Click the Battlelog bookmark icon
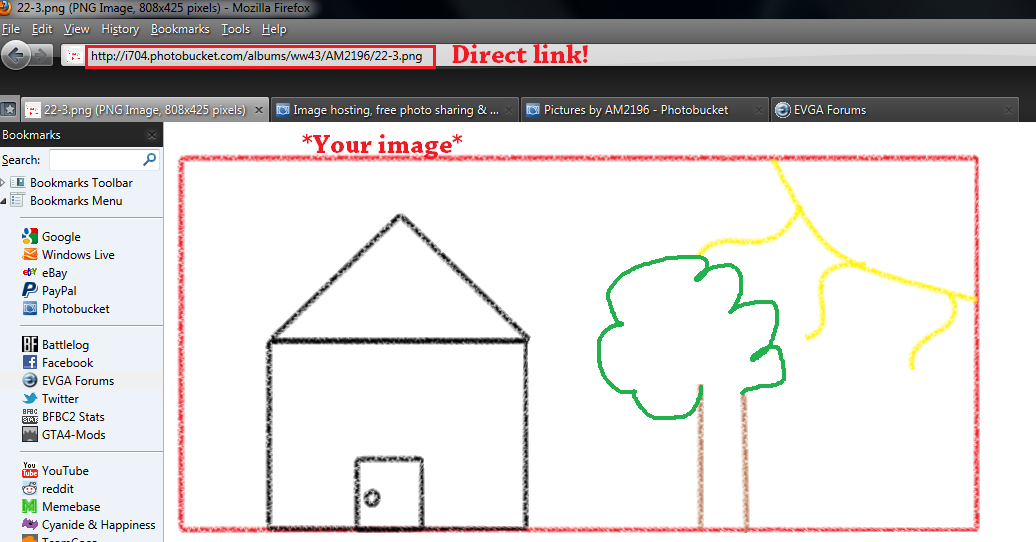The width and height of the screenshot is (1036, 542). [29, 345]
